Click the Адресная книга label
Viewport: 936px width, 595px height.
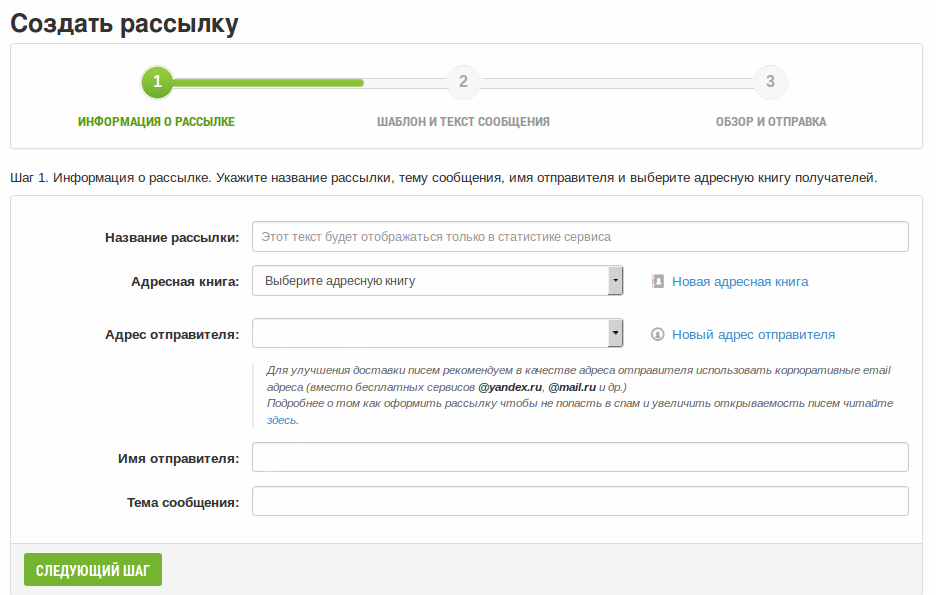pos(185,282)
